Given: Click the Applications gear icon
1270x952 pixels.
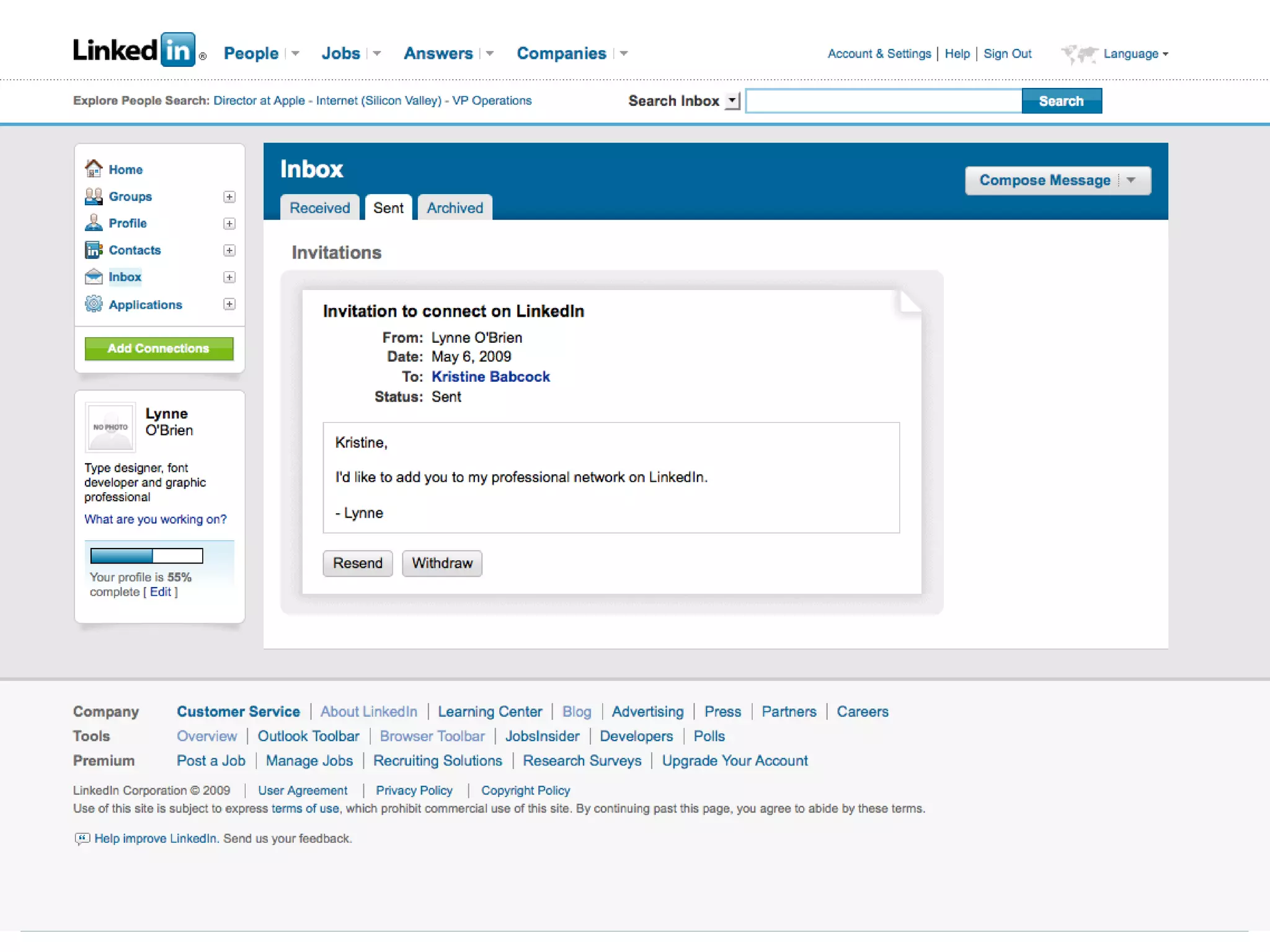Looking at the screenshot, I should click(x=94, y=304).
